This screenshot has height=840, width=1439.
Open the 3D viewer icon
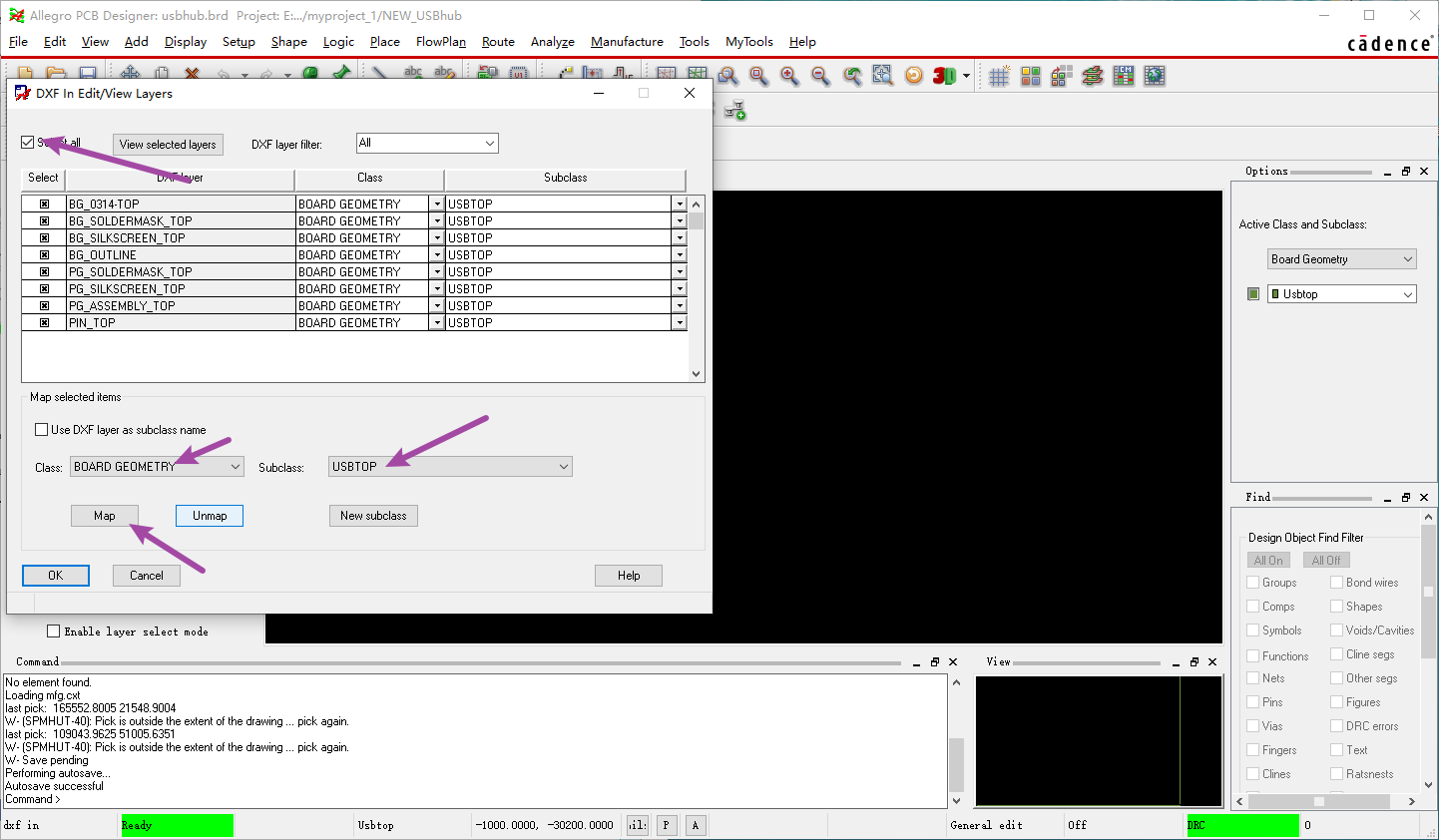coord(944,76)
